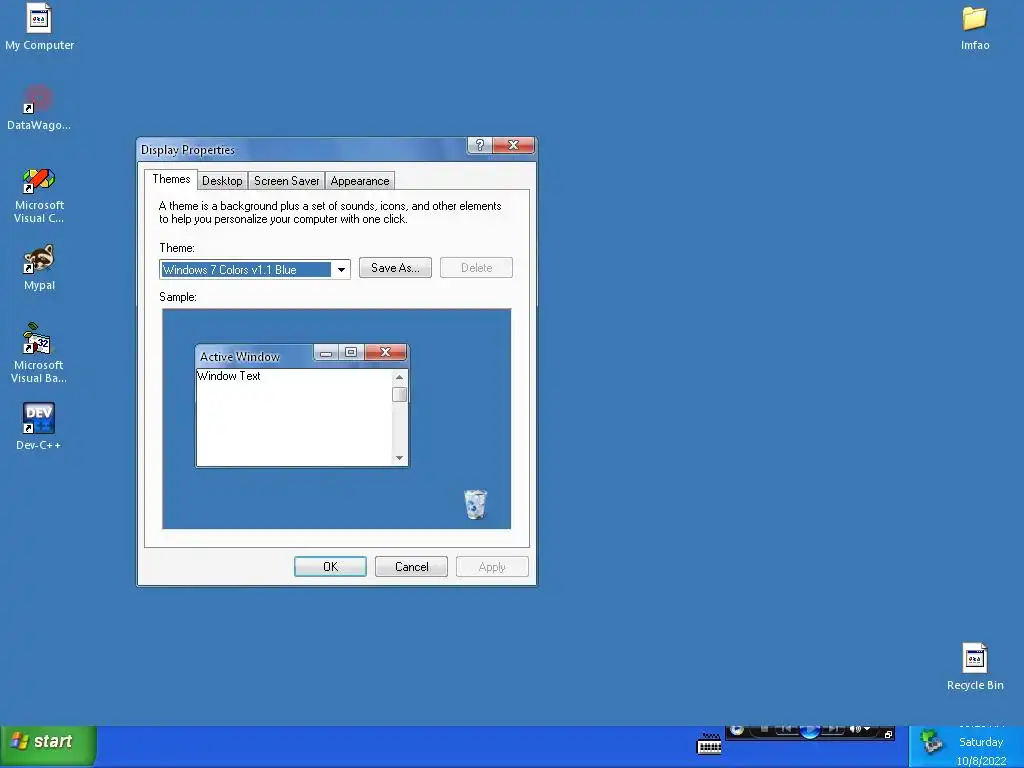Click the Safely Remove Hardware tray icon
This screenshot has height=768, width=1024.
tap(931, 741)
